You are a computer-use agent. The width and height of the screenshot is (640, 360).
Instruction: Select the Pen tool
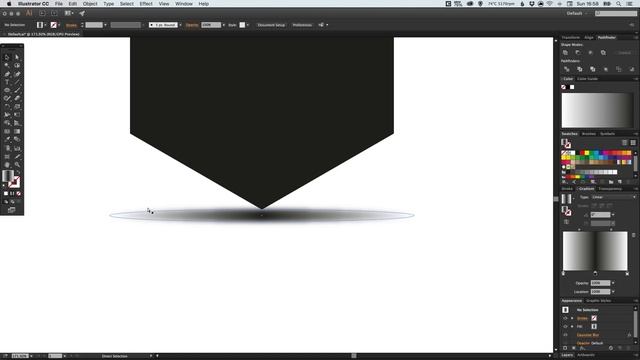point(7,74)
